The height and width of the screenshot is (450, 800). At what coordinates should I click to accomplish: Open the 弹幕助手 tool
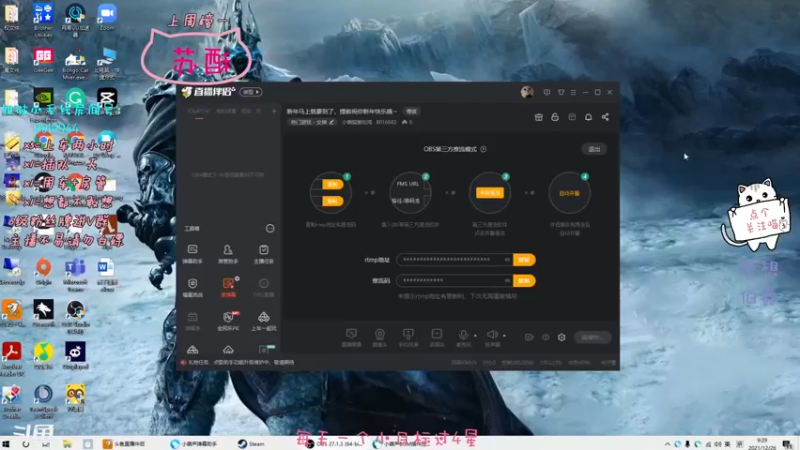(192, 254)
